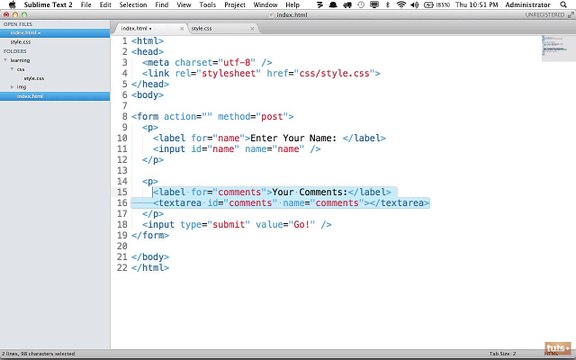Viewport: 576px width, 360px height.
Task: Click the truck icon in menu bar
Action: [347, 5]
